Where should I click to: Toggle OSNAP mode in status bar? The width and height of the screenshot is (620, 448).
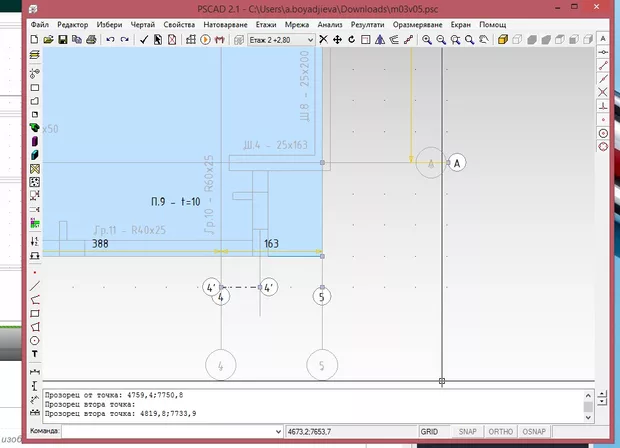pyautogui.click(x=534, y=431)
